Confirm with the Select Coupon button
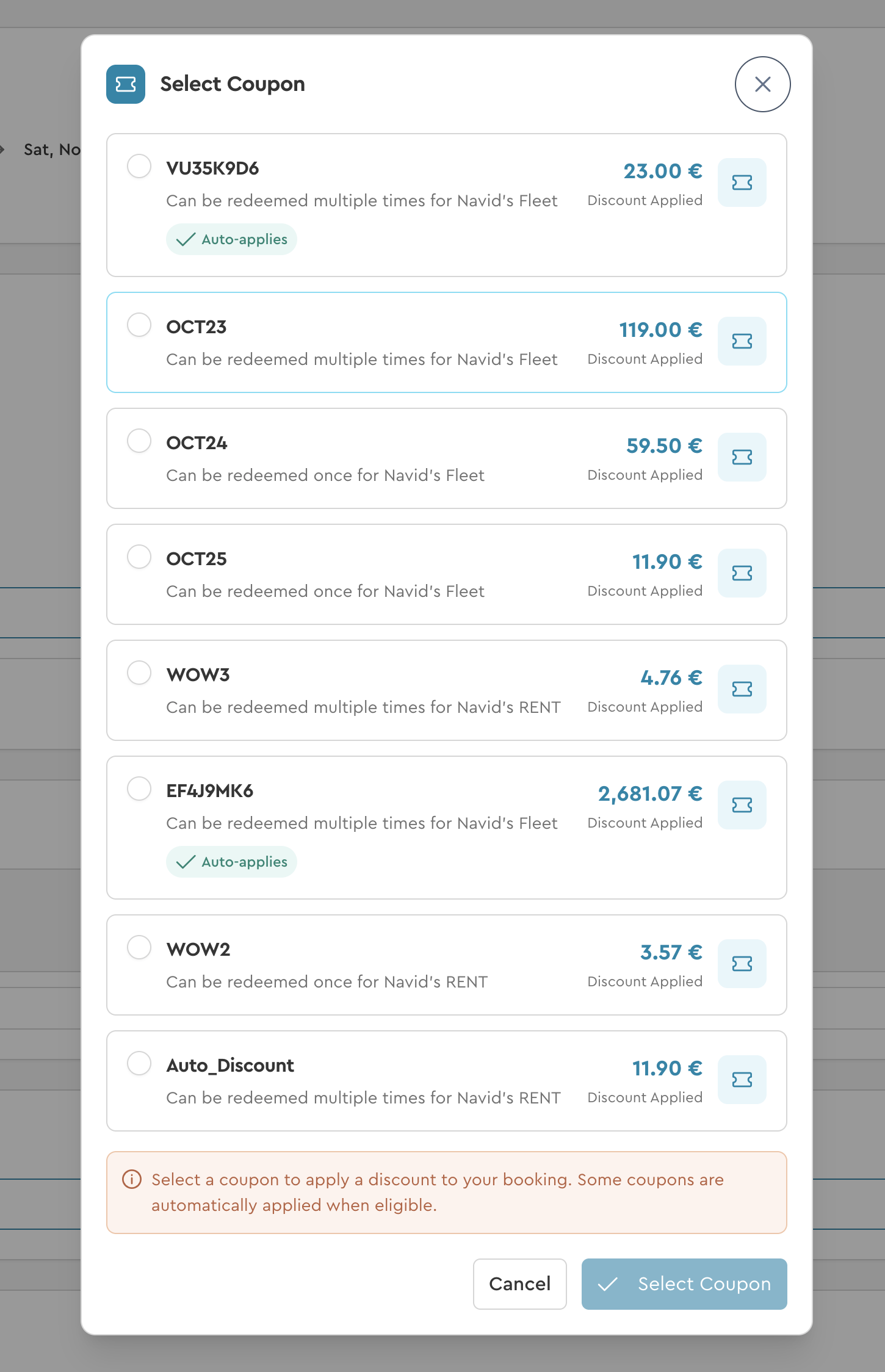This screenshot has height=1372, width=885. click(684, 1284)
